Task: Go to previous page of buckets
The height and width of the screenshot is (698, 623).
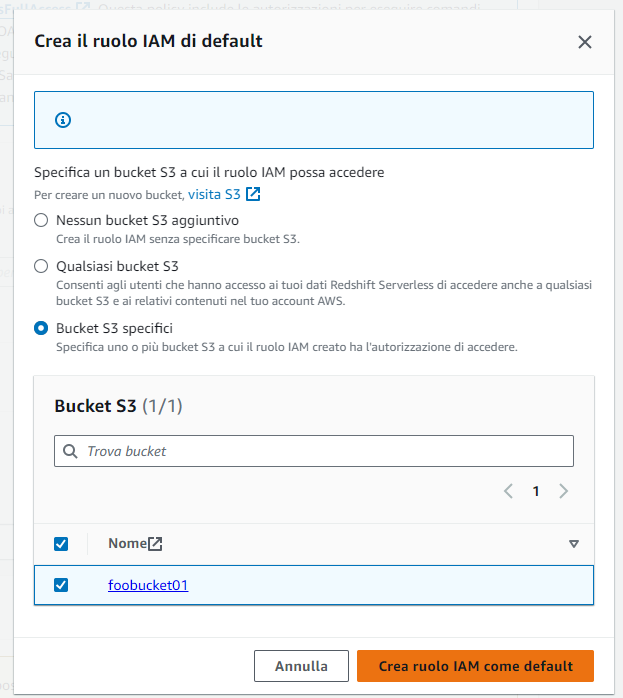Action: click(508, 491)
